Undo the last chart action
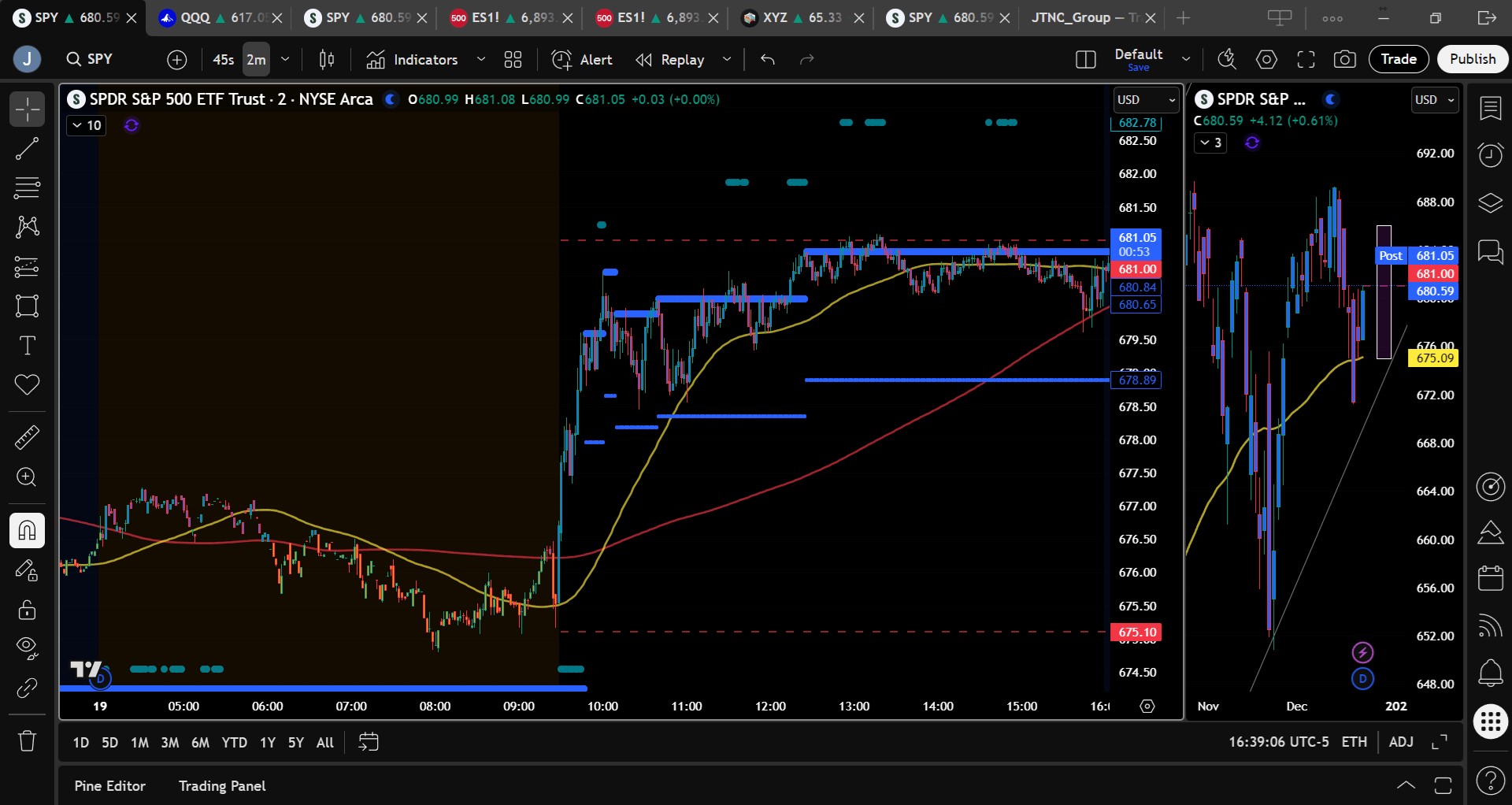 [768, 59]
